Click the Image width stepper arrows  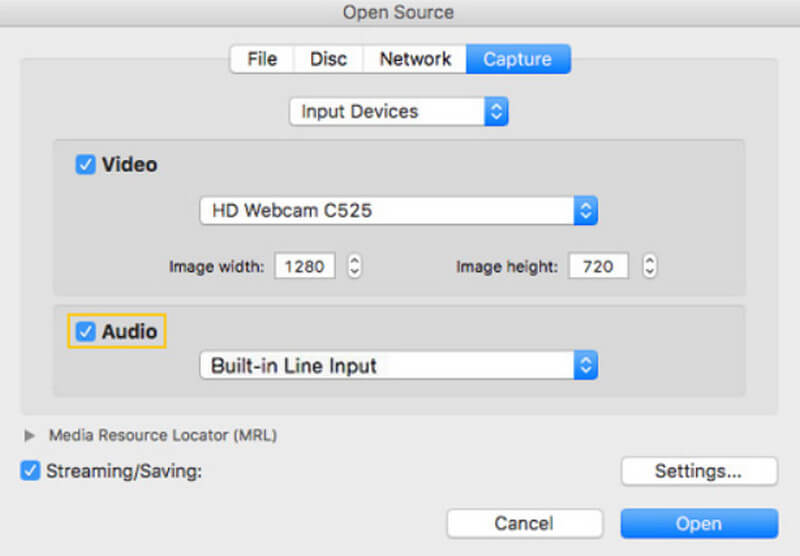(355, 266)
